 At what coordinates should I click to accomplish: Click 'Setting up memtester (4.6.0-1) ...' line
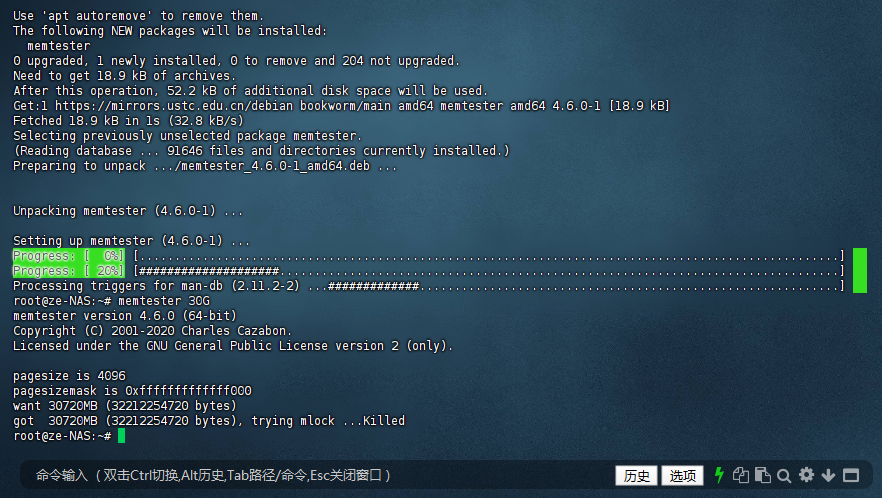(132, 241)
